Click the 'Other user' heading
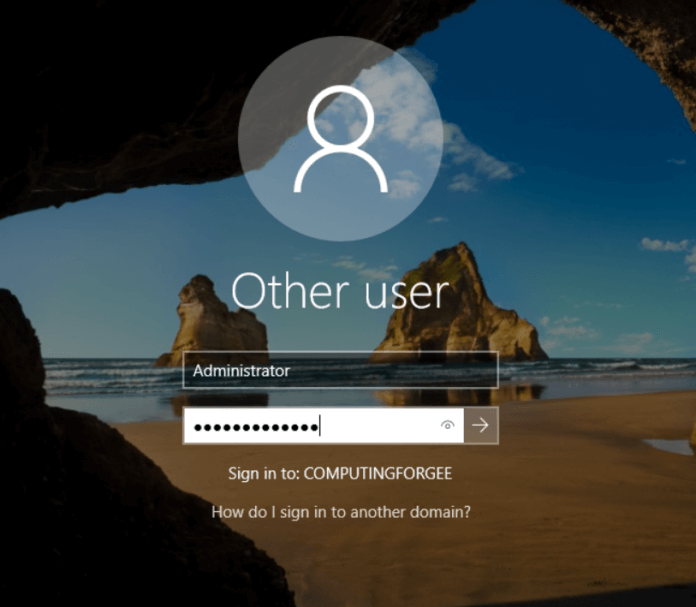Viewport: 696px width, 607px height. point(340,291)
